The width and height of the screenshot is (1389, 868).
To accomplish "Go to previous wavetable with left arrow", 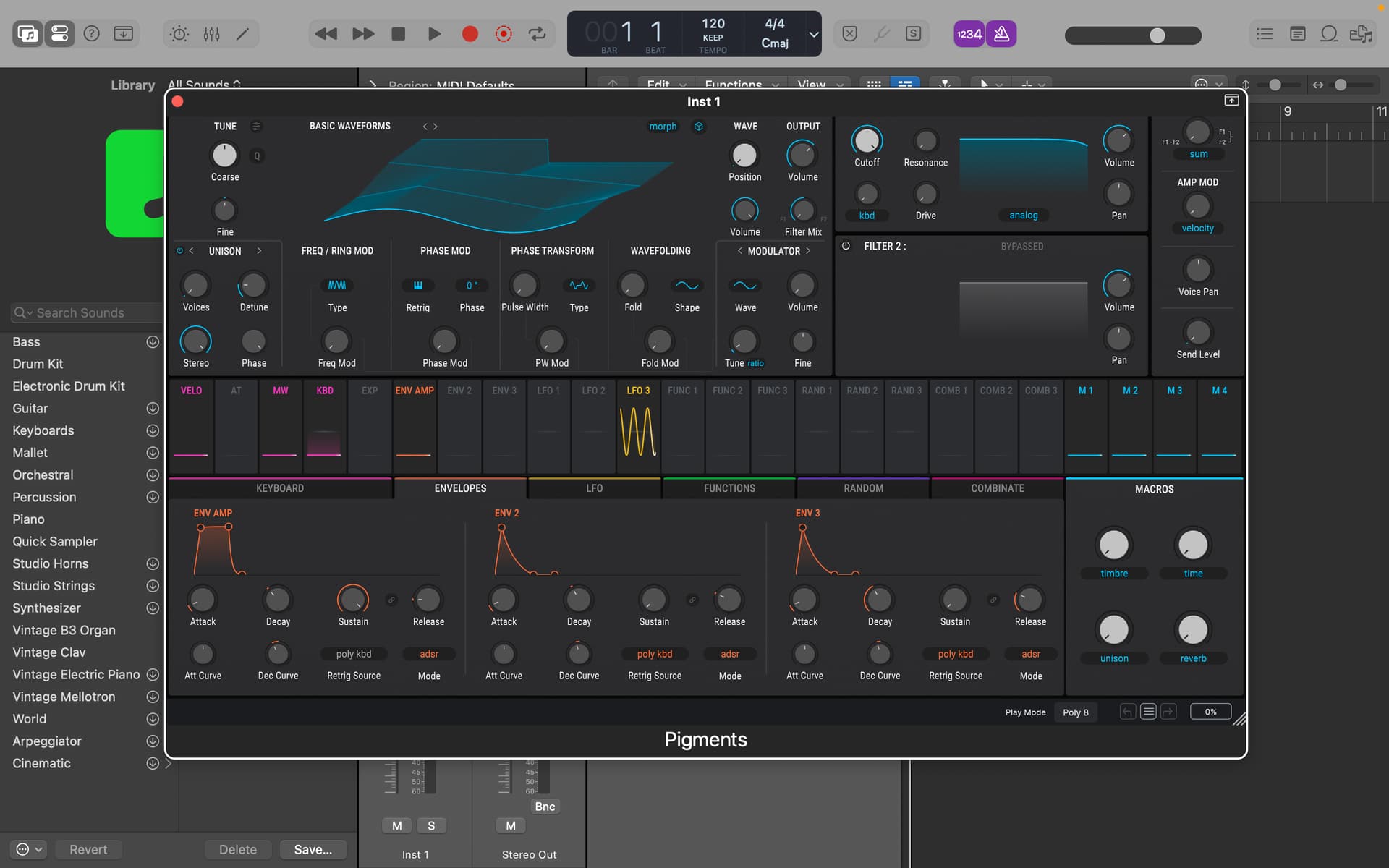I will (425, 127).
